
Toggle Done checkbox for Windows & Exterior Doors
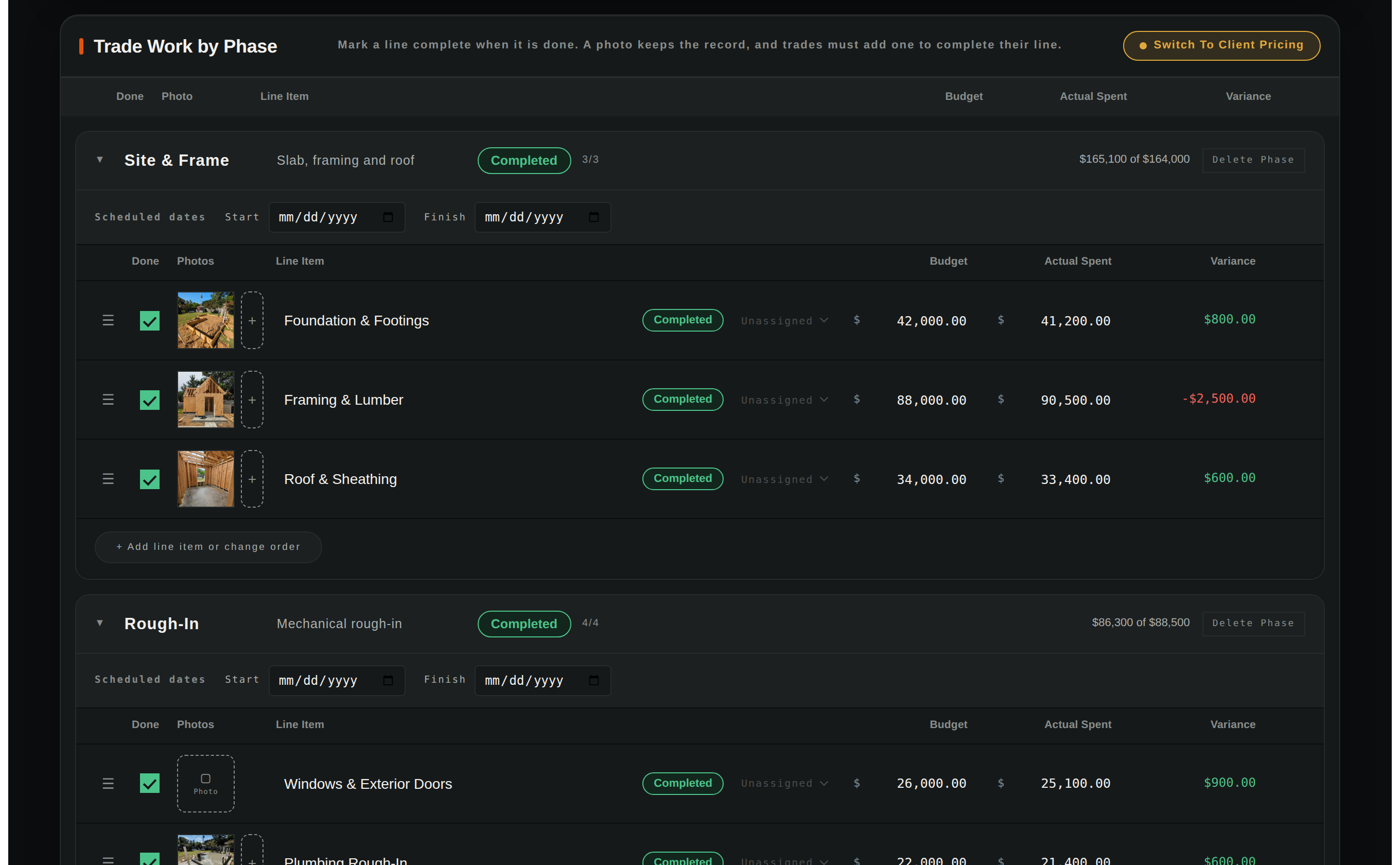[x=150, y=783]
